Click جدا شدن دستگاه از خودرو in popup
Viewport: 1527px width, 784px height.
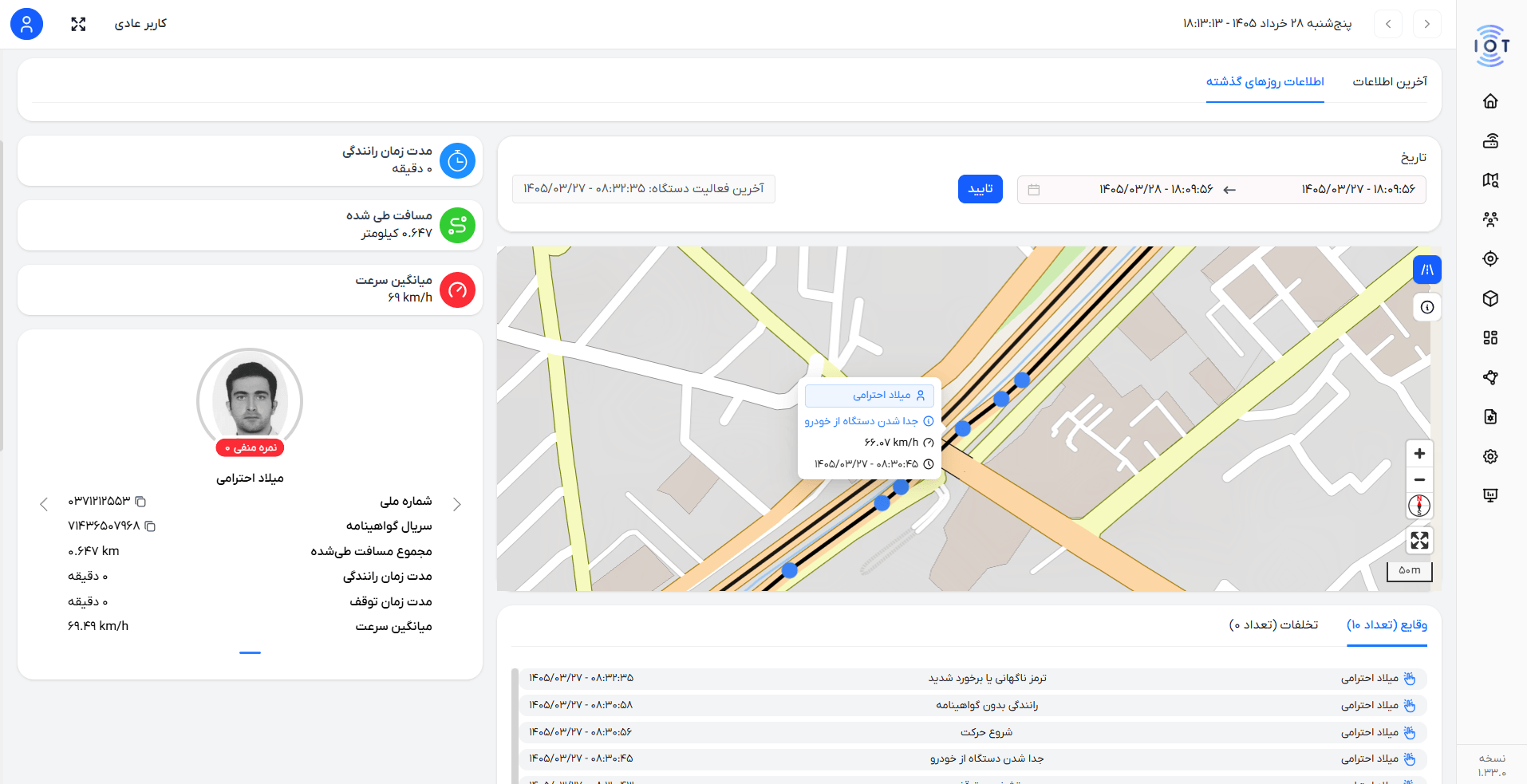pos(861,421)
